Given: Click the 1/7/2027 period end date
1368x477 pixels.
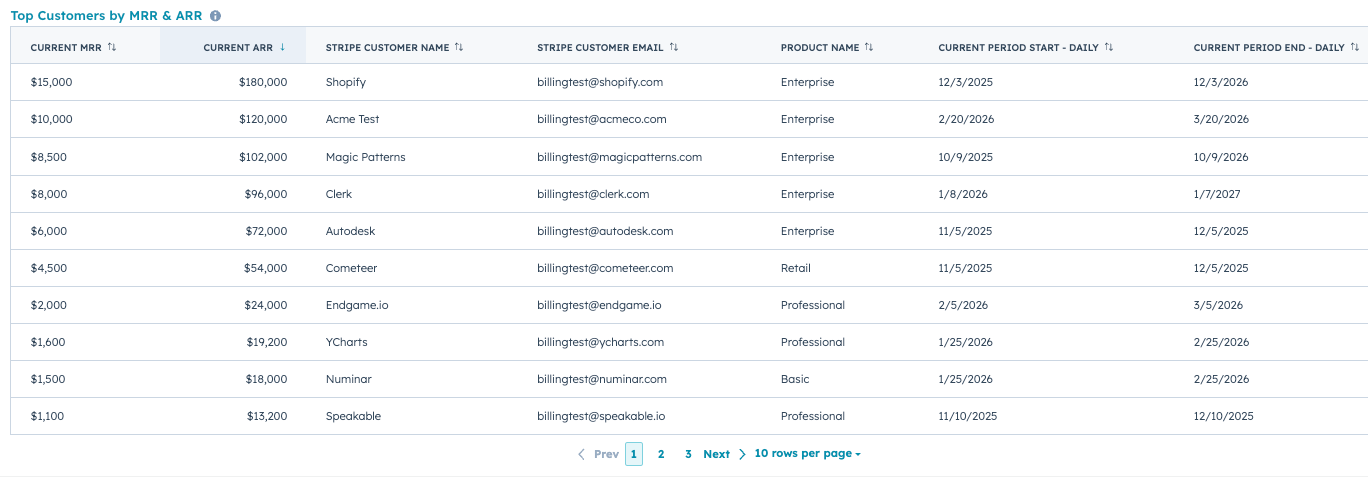Looking at the screenshot, I should tap(1217, 194).
